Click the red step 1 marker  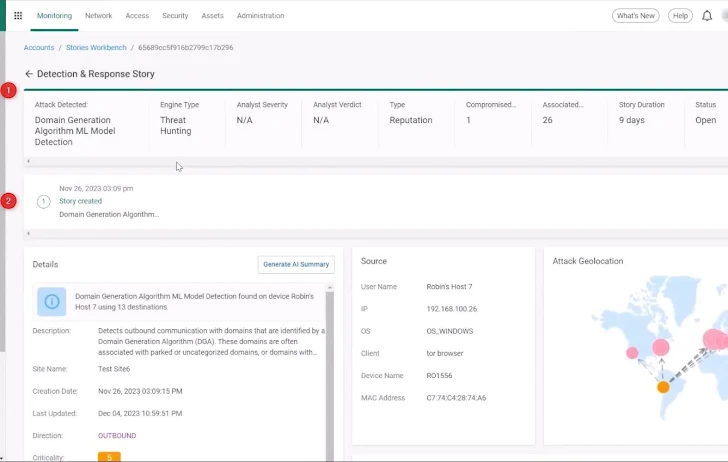(9, 91)
